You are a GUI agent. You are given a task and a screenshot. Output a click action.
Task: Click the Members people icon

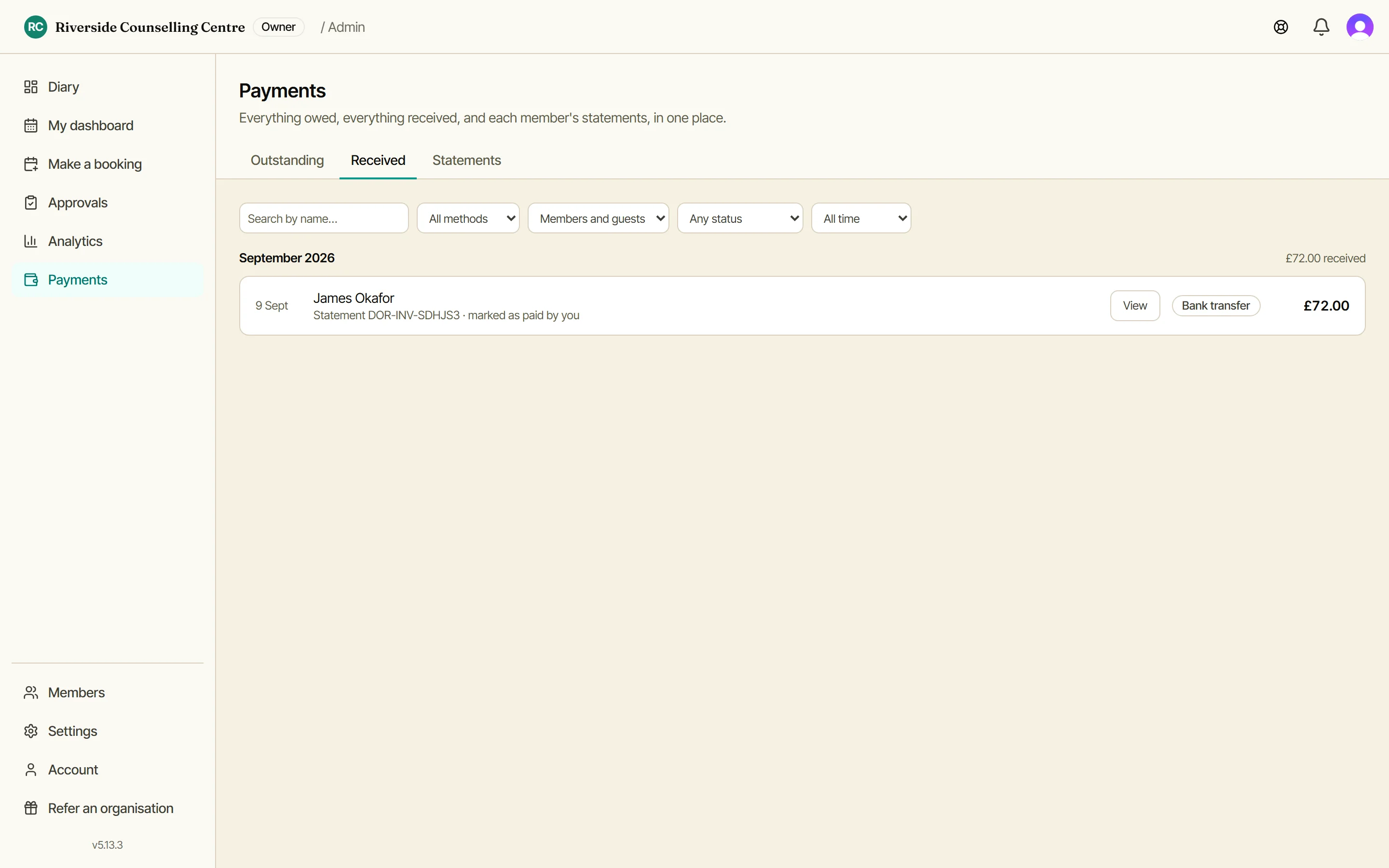[x=31, y=692]
